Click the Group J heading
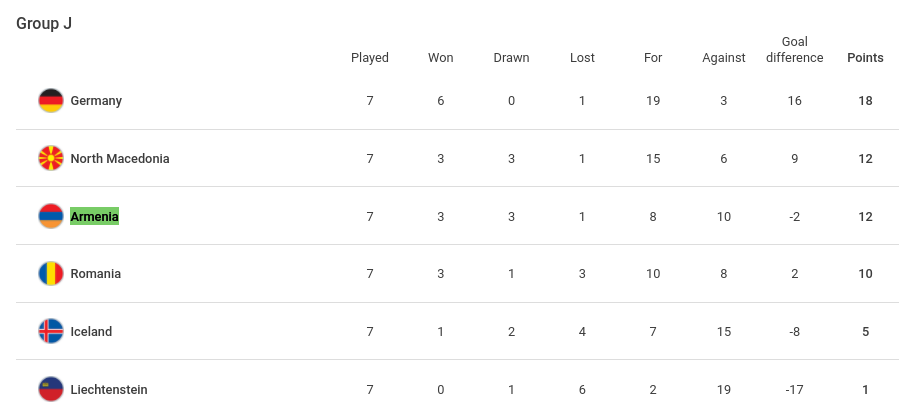The height and width of the screenshot is (415, 899). pyautogui.click(x=44, y=24)
